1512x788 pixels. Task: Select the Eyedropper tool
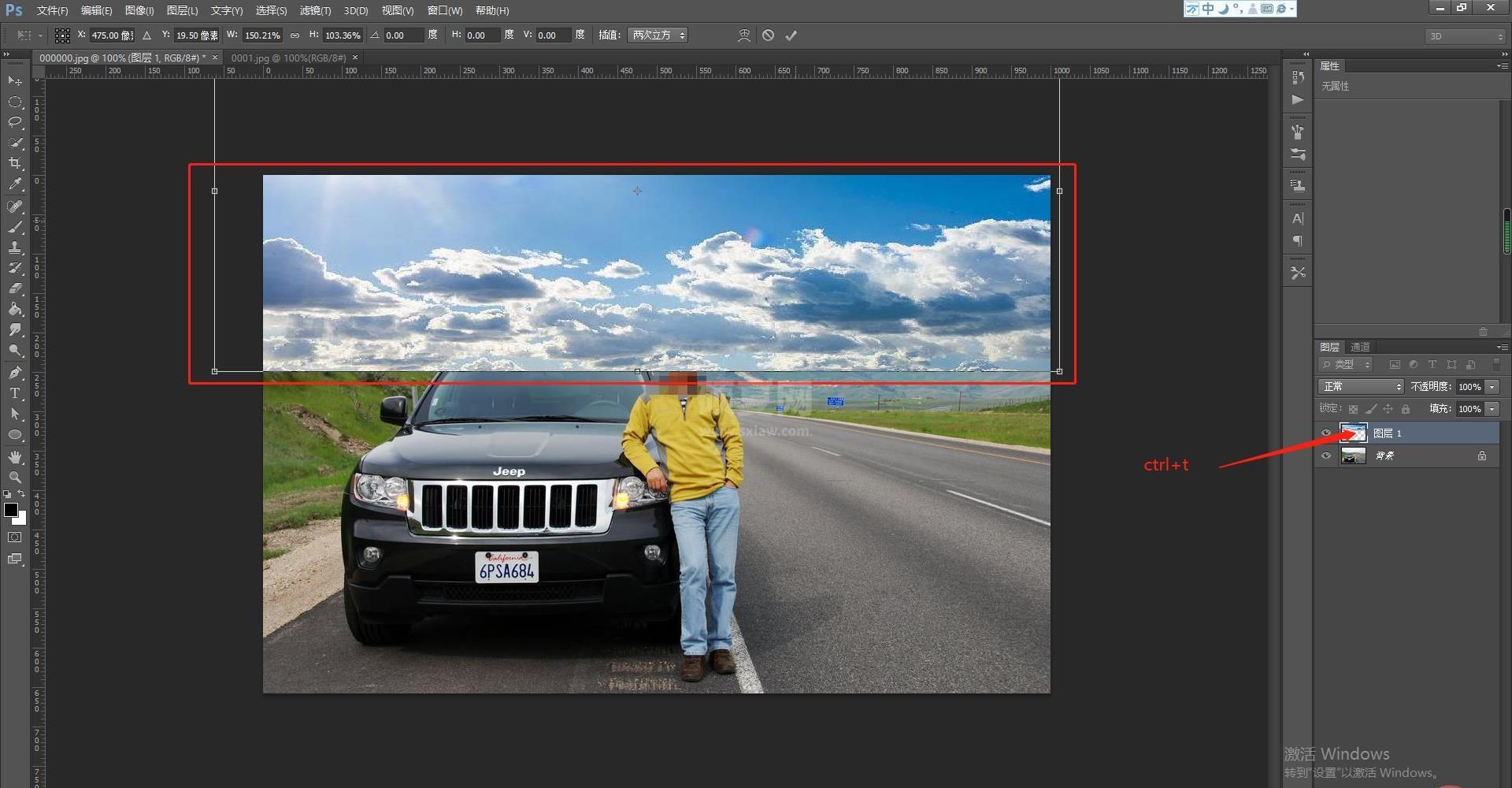[x=15, y=184]
